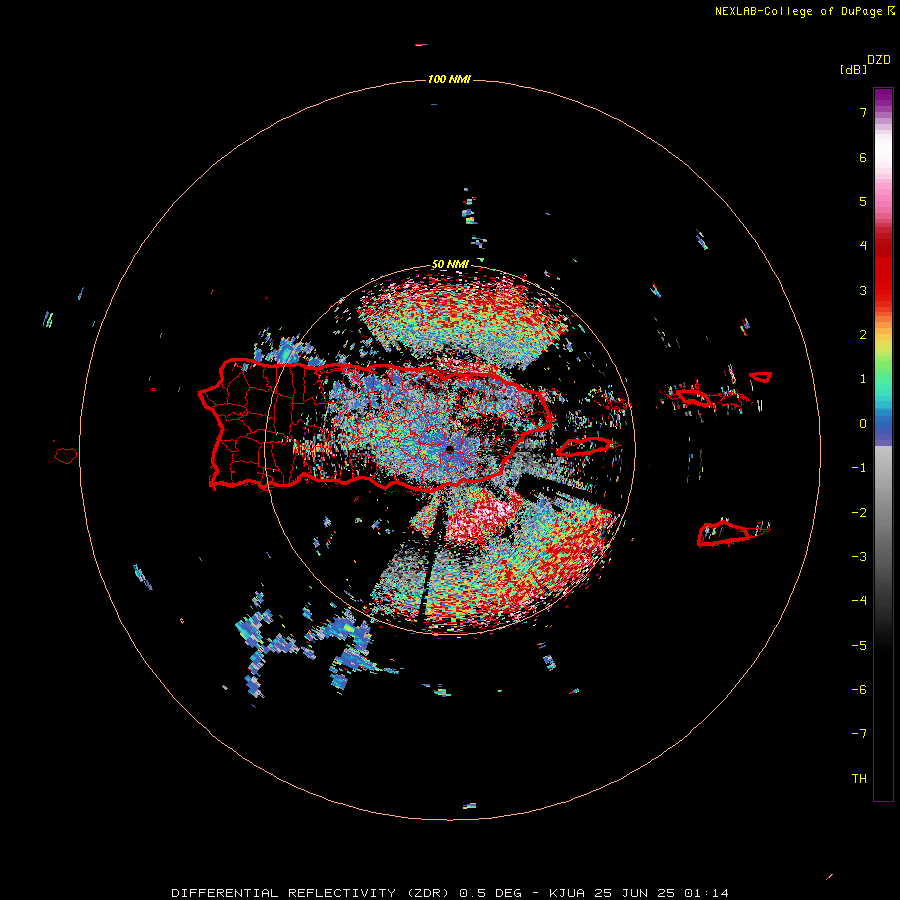Click the -2 tick label on color scale
Image resolution: width=900 pixels, height=900 pixels.
(x=859, y=513)
